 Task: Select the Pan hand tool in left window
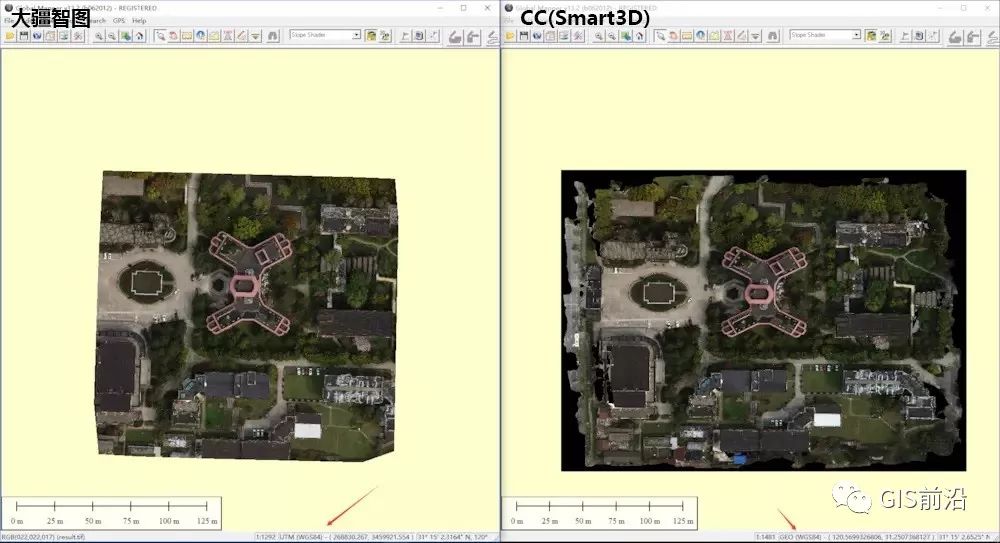173,36
